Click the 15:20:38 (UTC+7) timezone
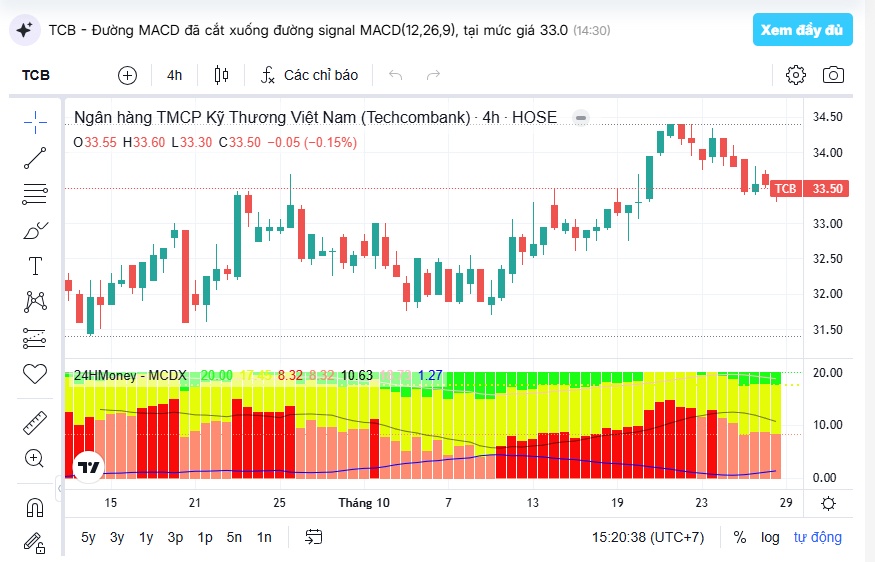This screenshot has height=562, width=875. (x=648, y=537)
